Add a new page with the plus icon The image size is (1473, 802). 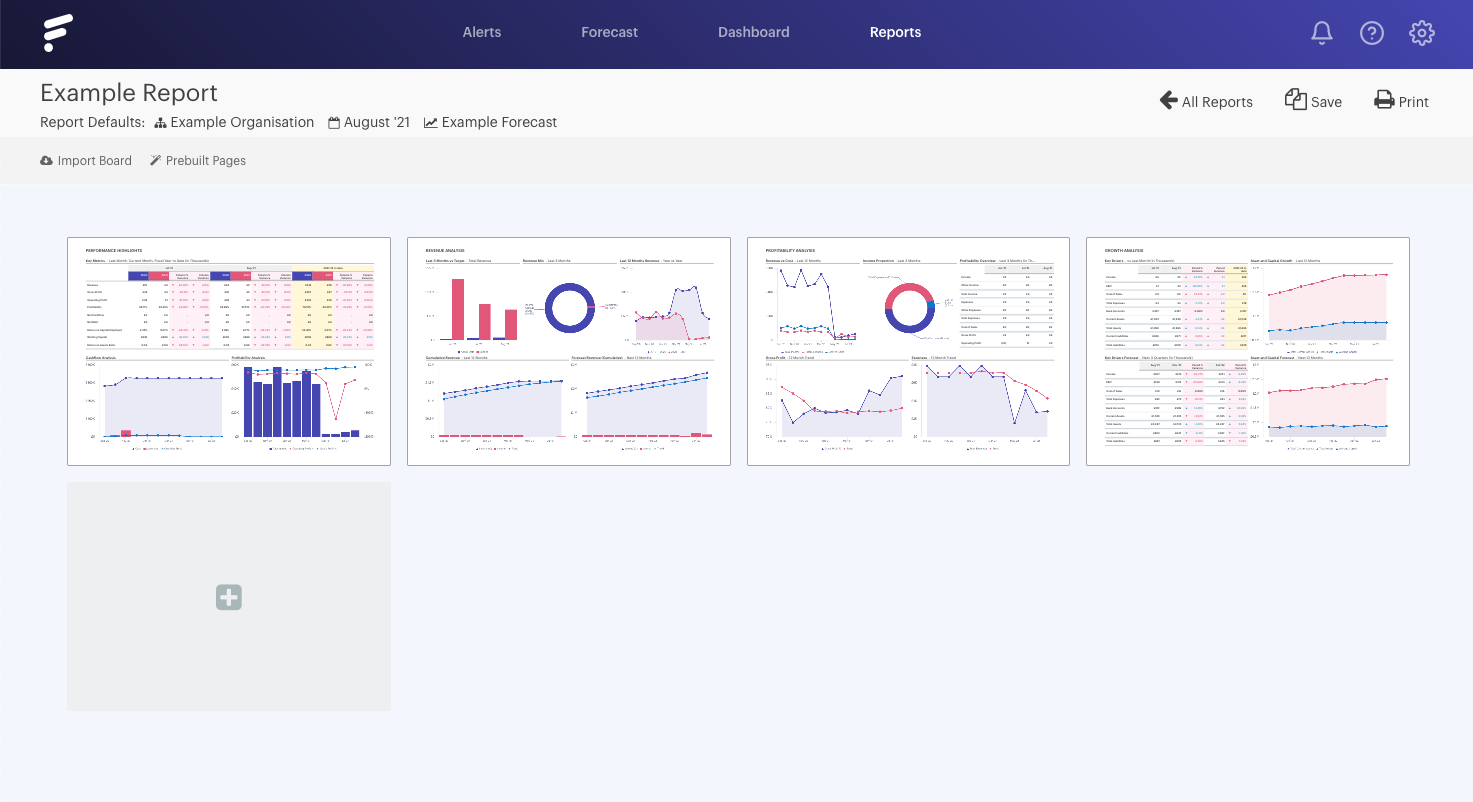[x=228, y=597]
